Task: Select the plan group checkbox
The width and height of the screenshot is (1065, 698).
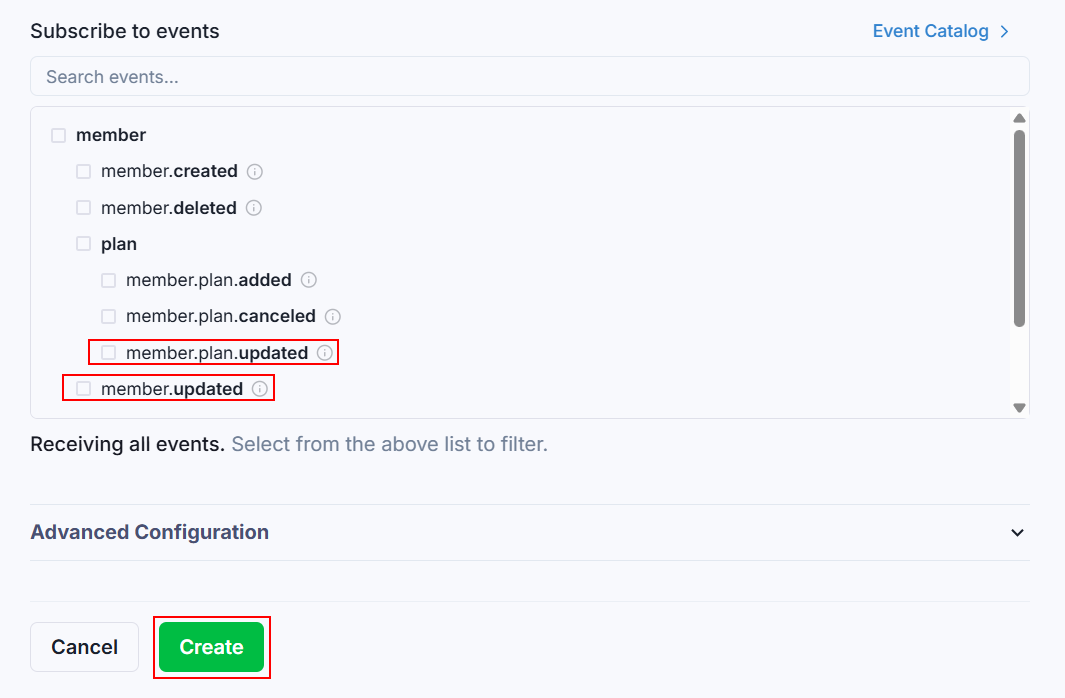Action: 84,244
